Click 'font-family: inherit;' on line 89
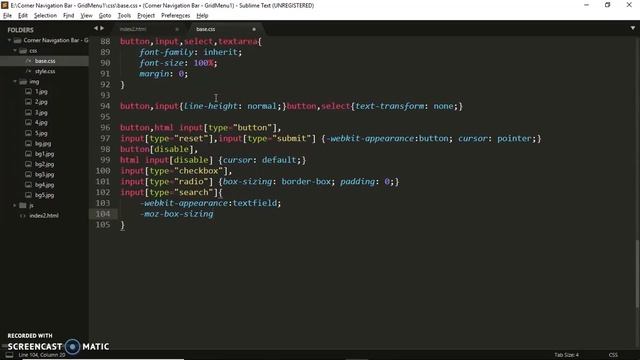640x360 pixels. pyautogui.click(x=191, y=52)
